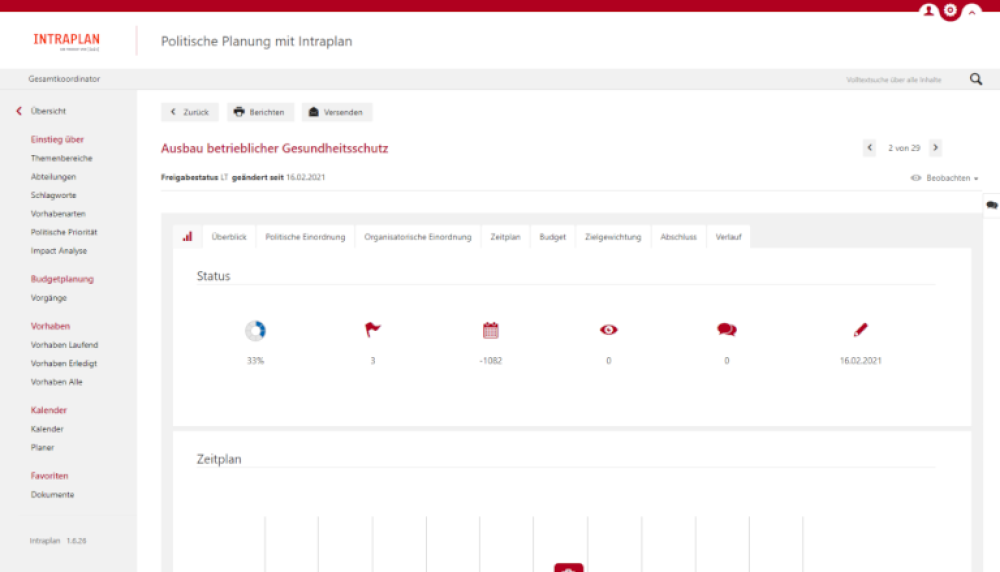Toggle the eye observers status icon

tap(608, 330)
